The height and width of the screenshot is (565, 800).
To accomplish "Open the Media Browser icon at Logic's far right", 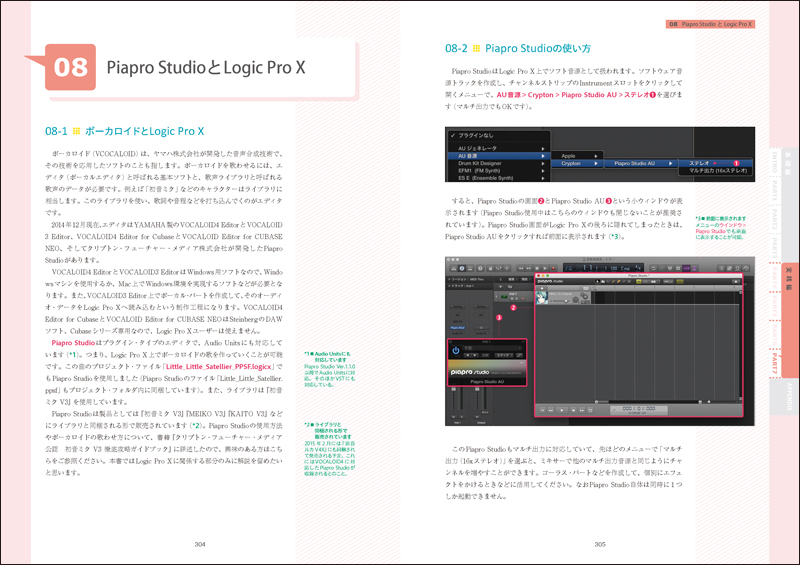I will pyautogui.click(x=746, y=268).
